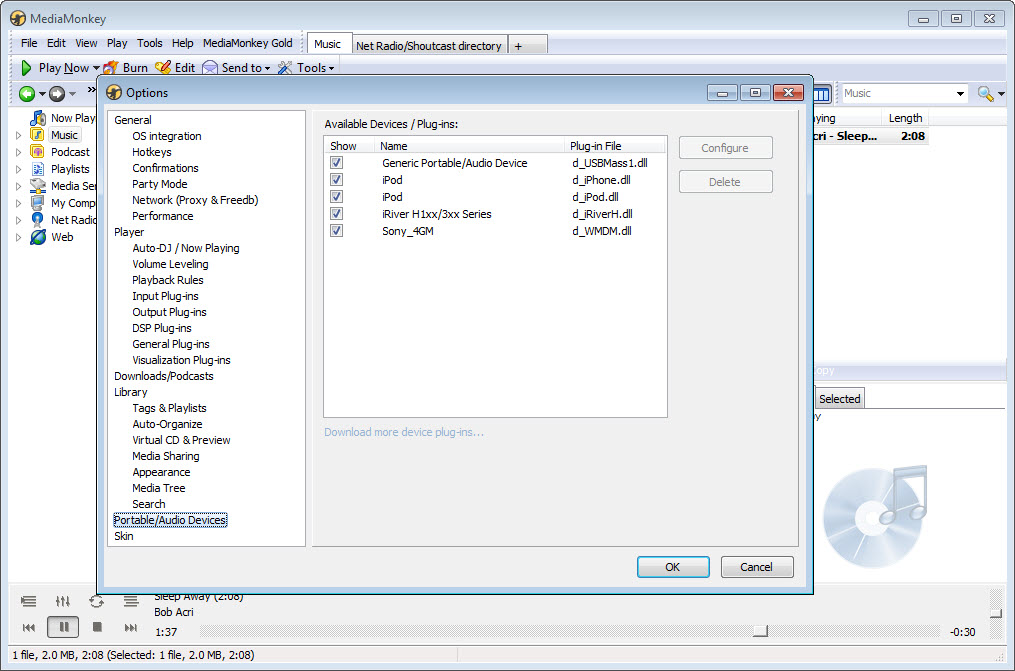Open the MediaMonkey Gold menu
1015x671 pixels.
pyautogui.click(x=247, y=43)
